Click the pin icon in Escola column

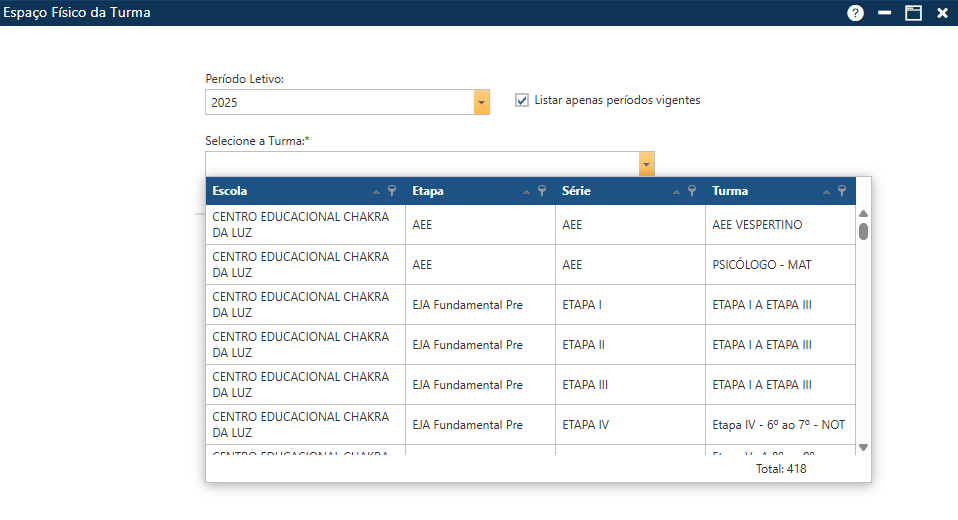392,191
